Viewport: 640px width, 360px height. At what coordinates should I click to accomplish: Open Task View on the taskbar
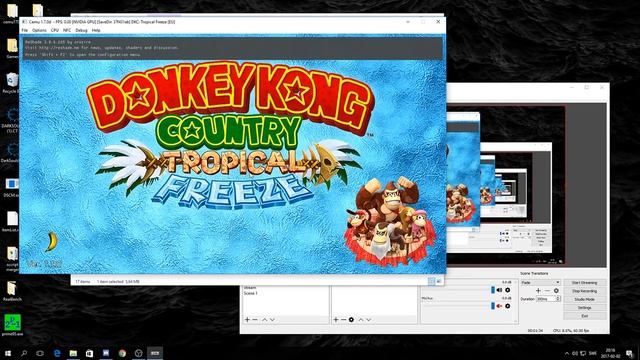tap(40, 353)
